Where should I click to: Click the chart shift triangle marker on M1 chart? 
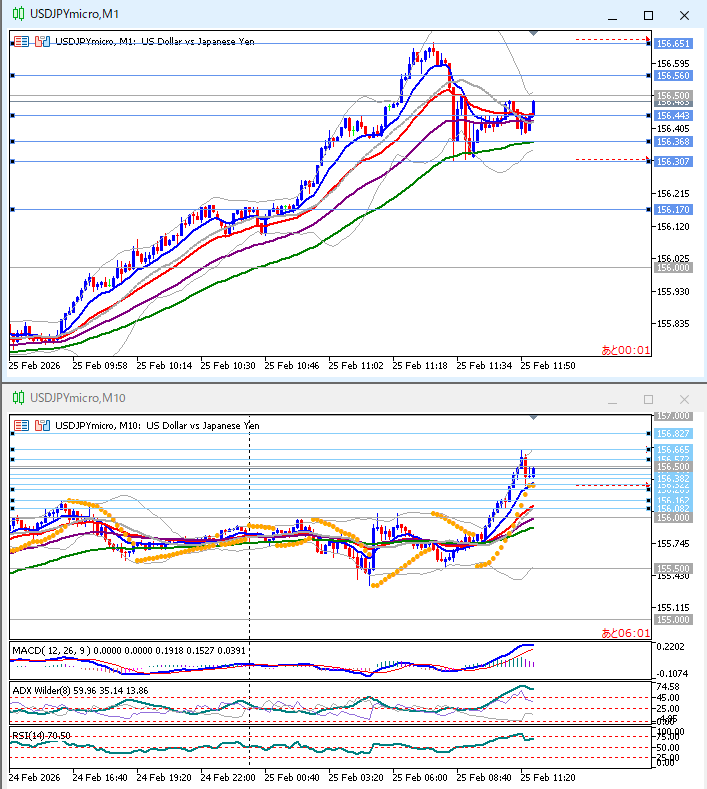click(x=533, y=34)
